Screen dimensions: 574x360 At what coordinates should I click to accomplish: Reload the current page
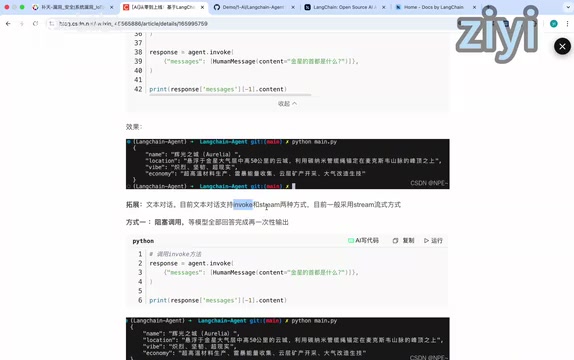point(35,24)
